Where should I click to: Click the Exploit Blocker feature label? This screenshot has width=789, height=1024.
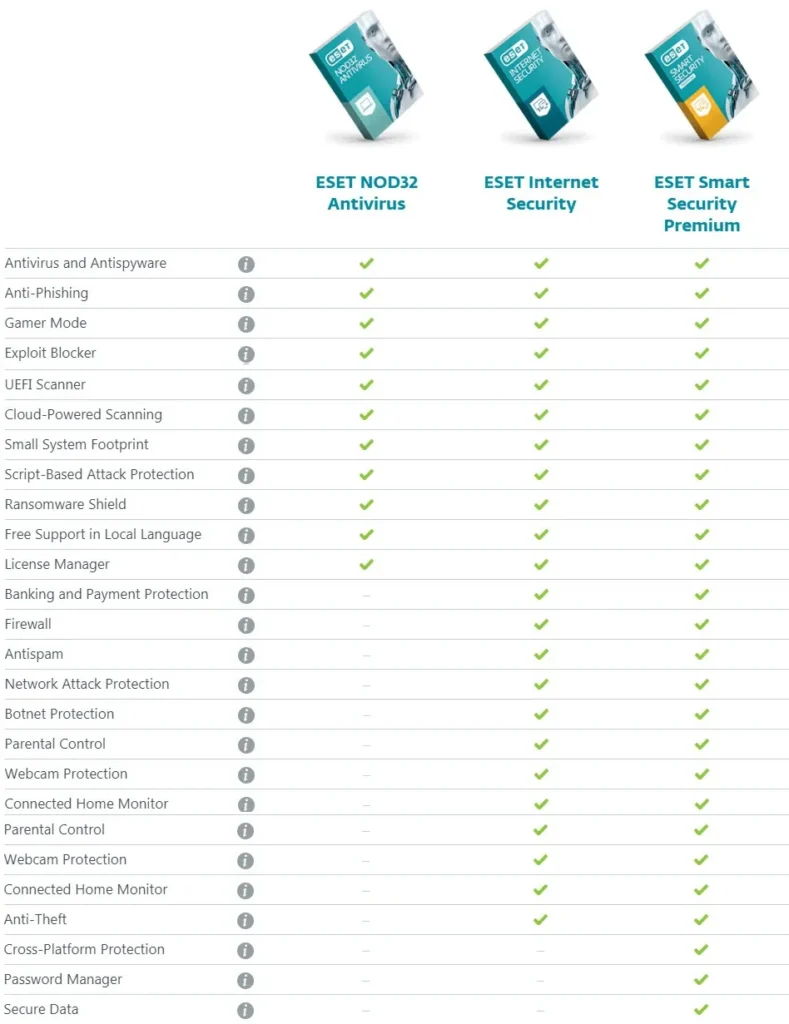coord(50,353)
